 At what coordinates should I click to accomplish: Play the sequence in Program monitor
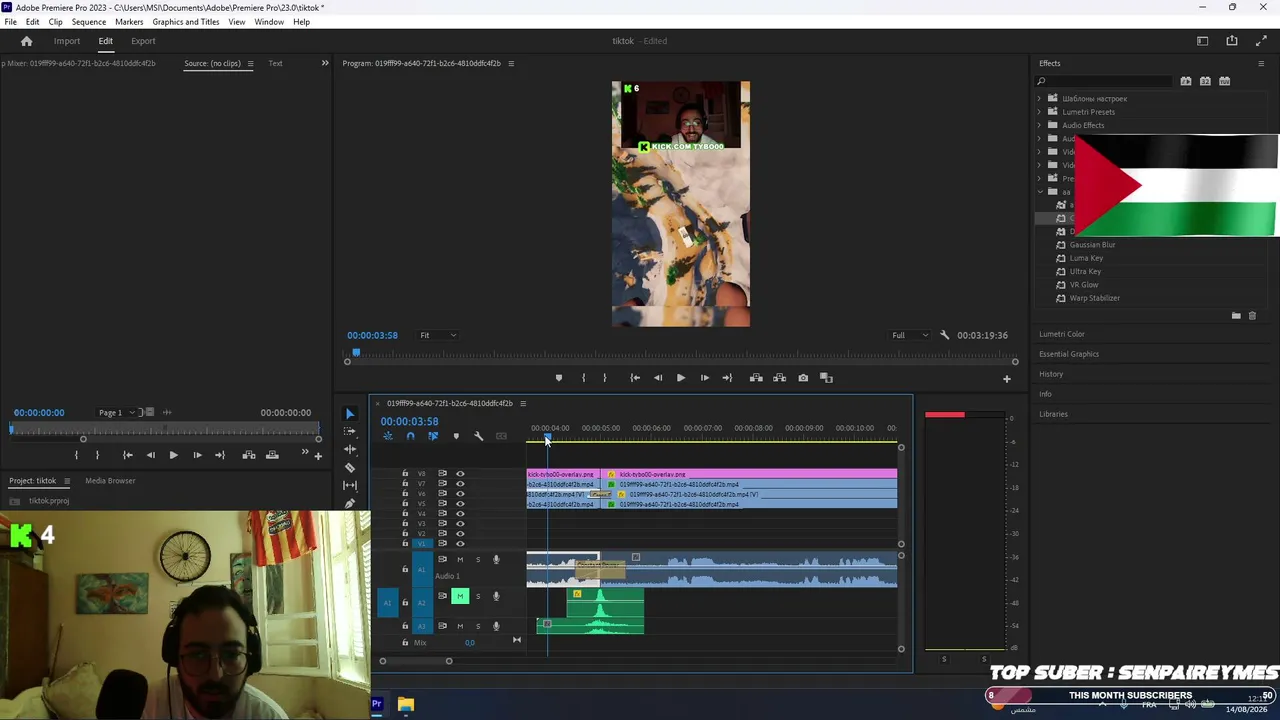[681, 378]
